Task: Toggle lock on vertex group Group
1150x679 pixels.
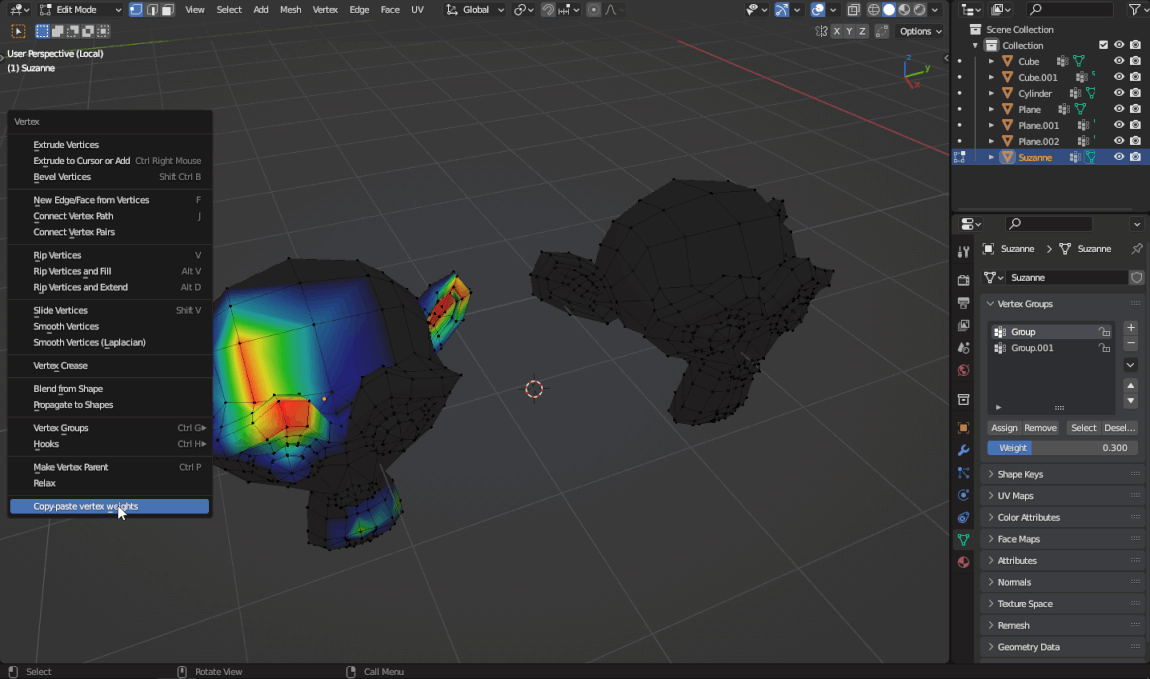Action: point(1104,332)
